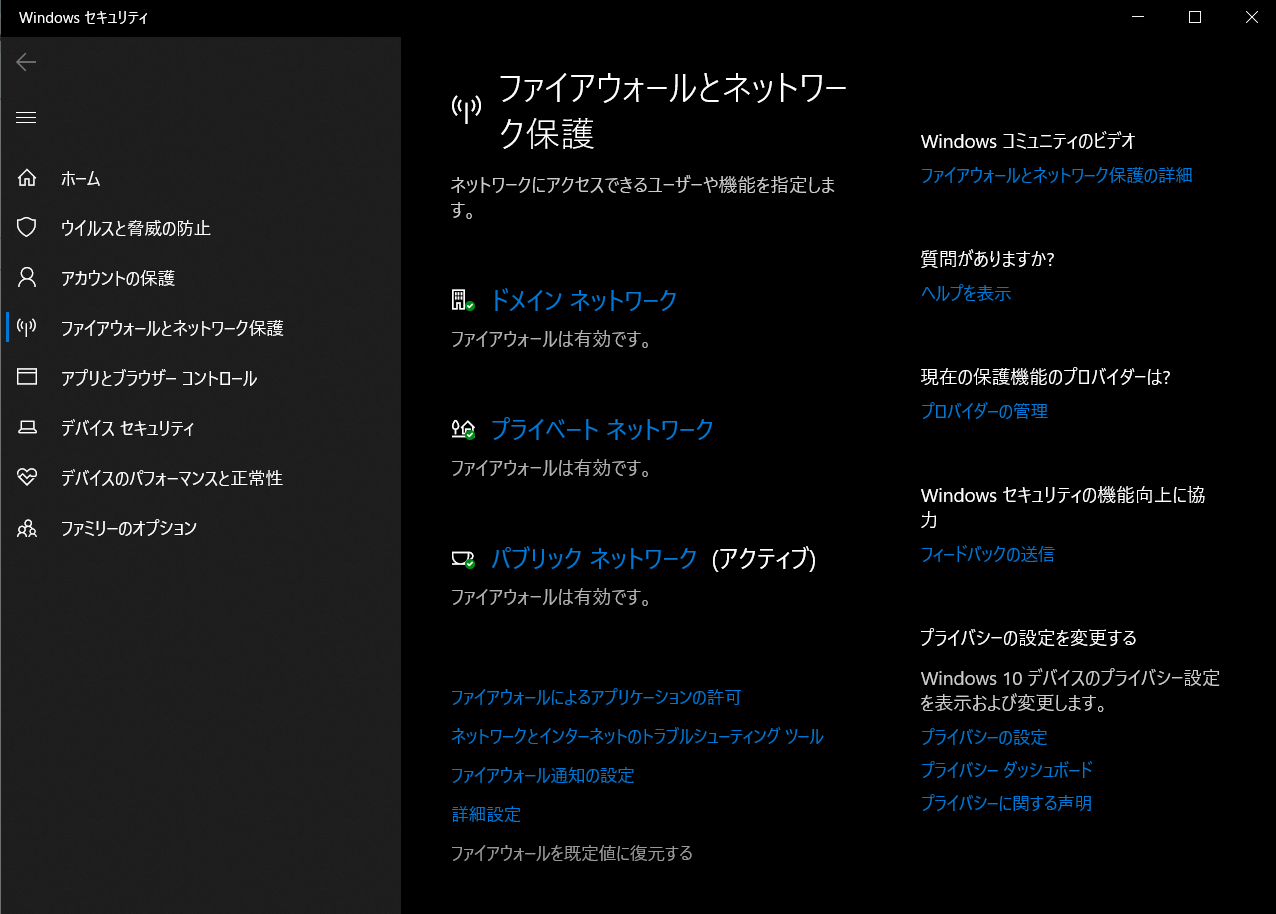Open ファイアウォールとネットワーク保護の詳細 link
The height and width of the screenshot is (914, 1276).
(1056, 175)
